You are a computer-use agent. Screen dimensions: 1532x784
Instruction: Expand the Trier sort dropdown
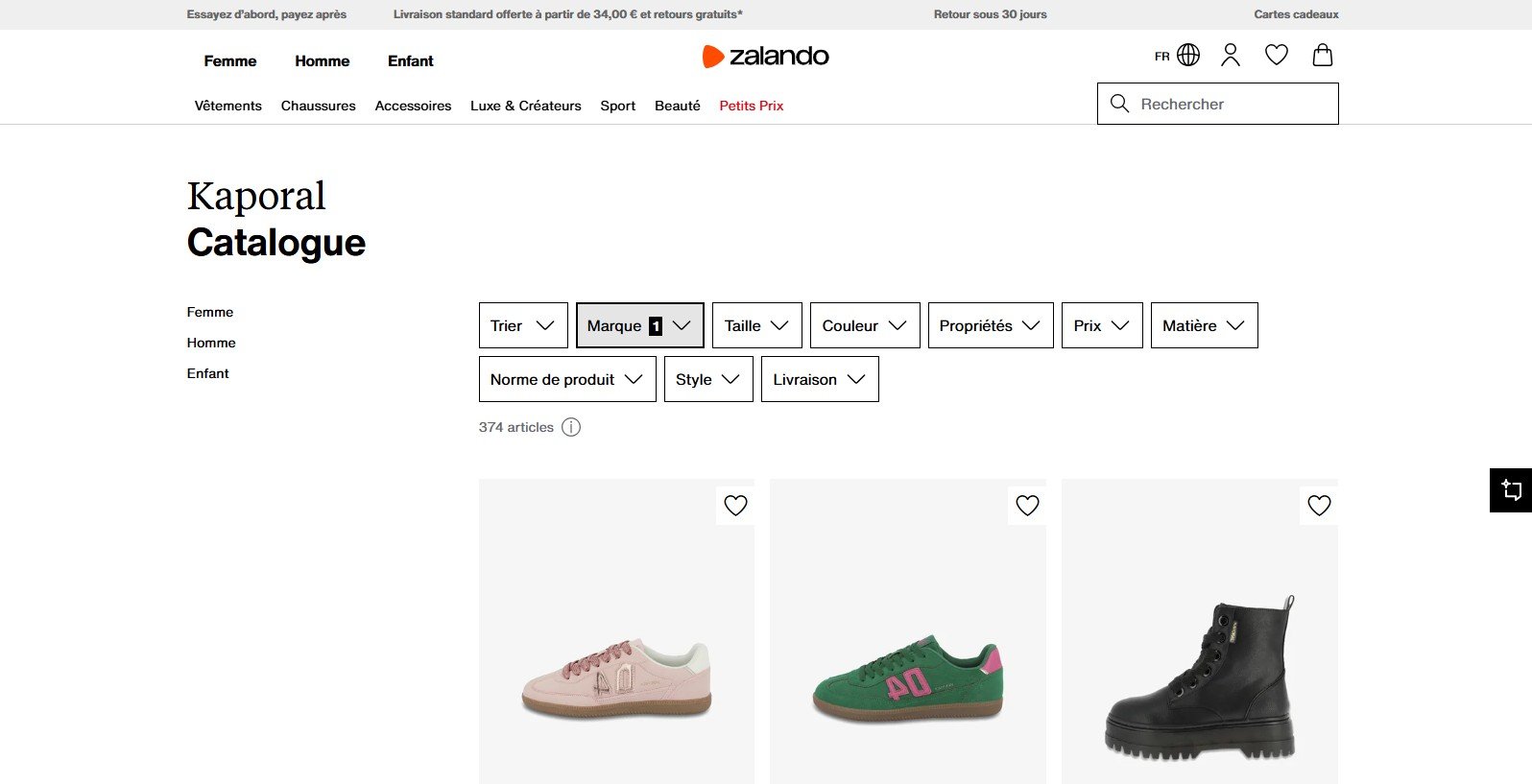(x=523, y=325)
